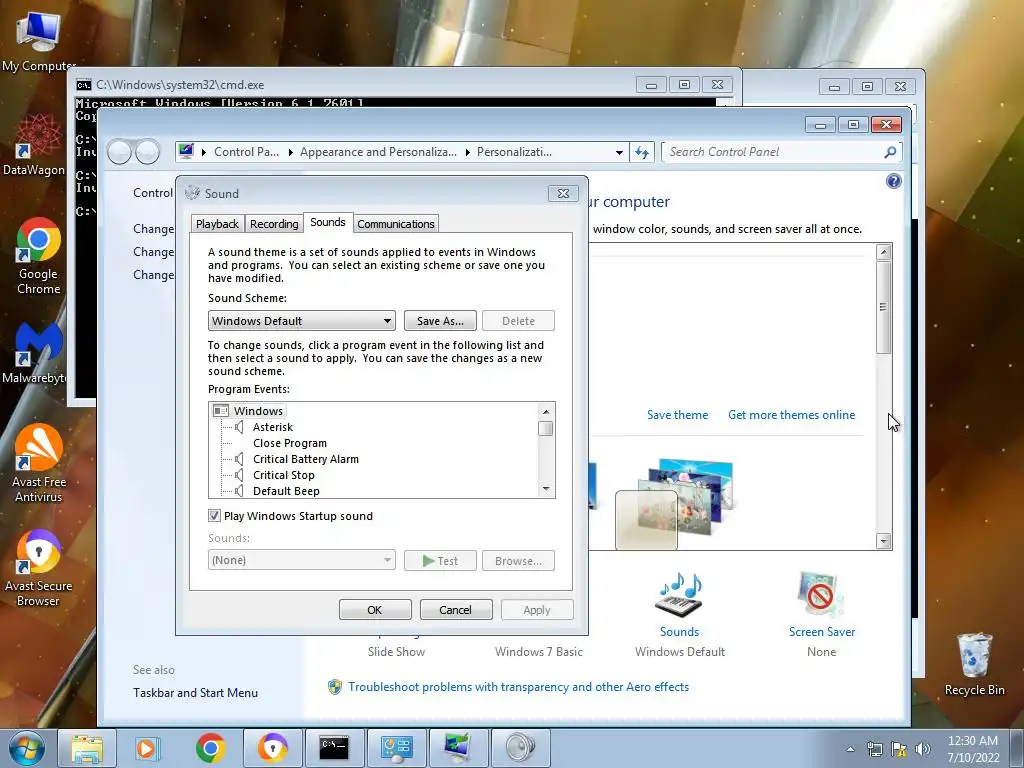Uncheck Play Windows Startup sound

[x=214, y=516]
